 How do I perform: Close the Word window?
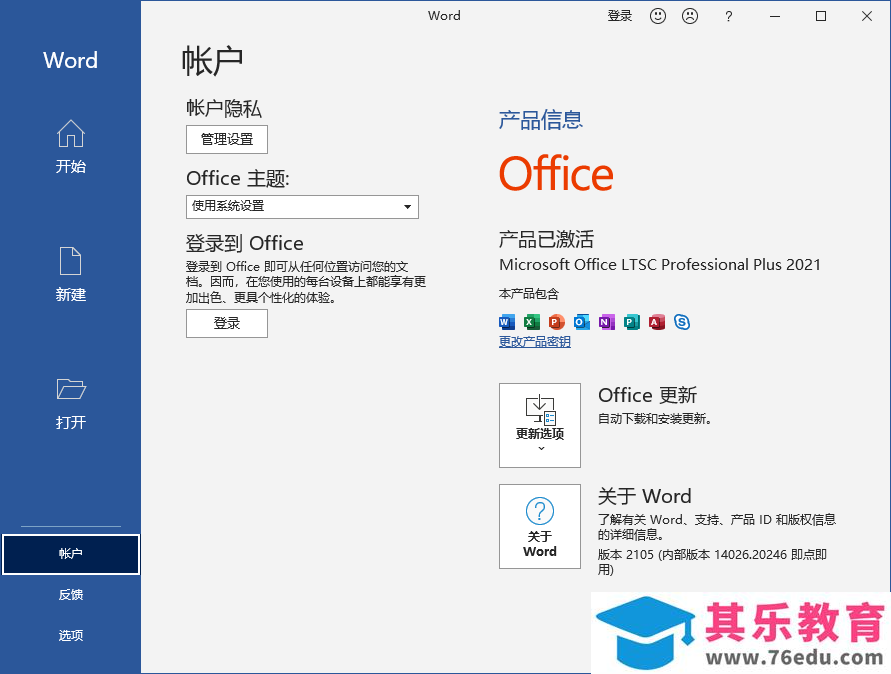(x=867, y=16)
